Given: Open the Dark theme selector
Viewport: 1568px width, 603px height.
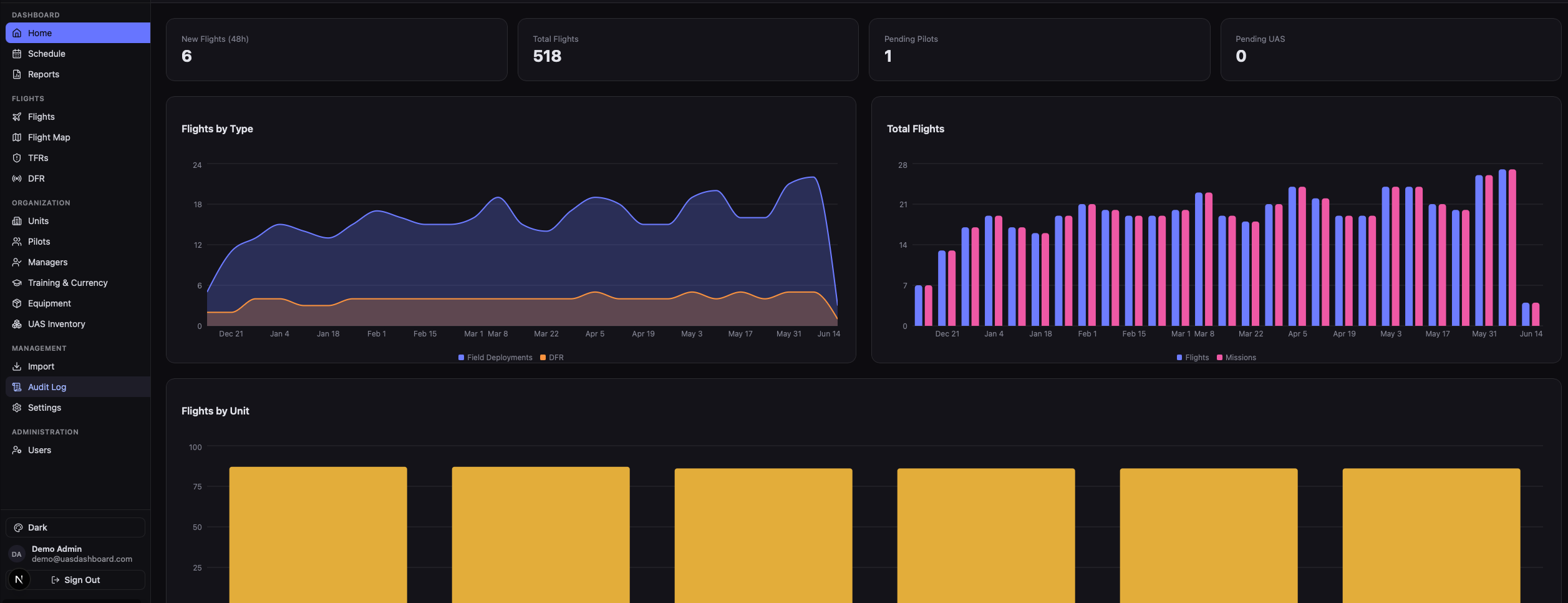Looking at the screenshot, I should pyautogui.click(x=75, y=527).
